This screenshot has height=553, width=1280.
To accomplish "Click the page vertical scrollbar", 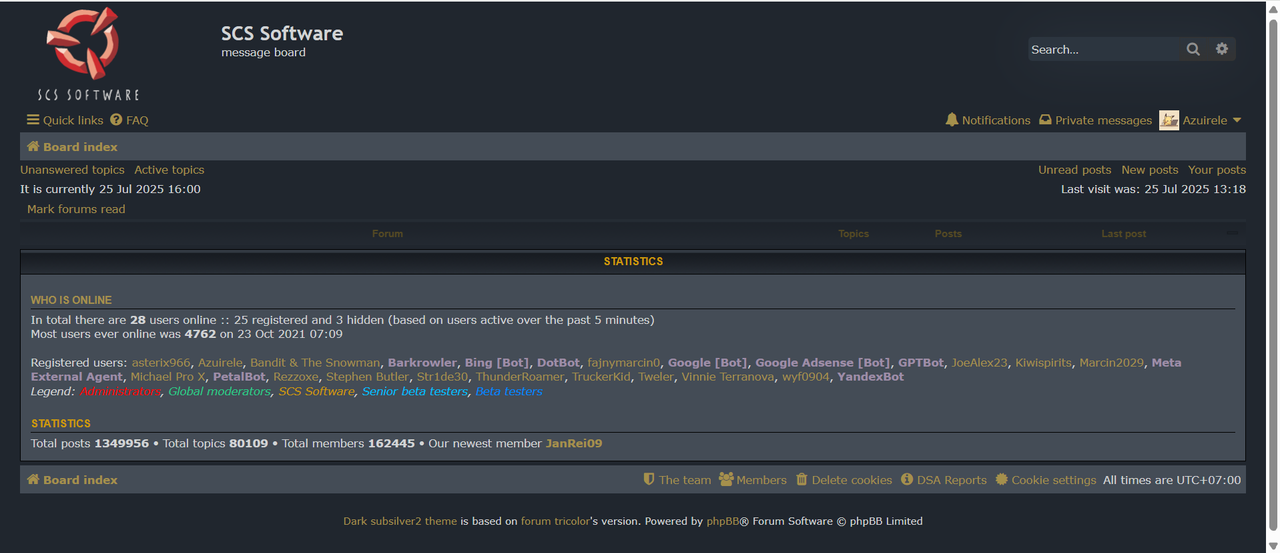I will (1273, 276).
